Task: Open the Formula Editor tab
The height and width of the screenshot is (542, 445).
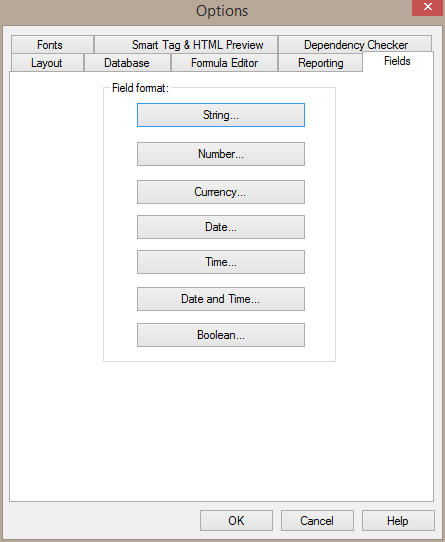Action: [224, 63]
